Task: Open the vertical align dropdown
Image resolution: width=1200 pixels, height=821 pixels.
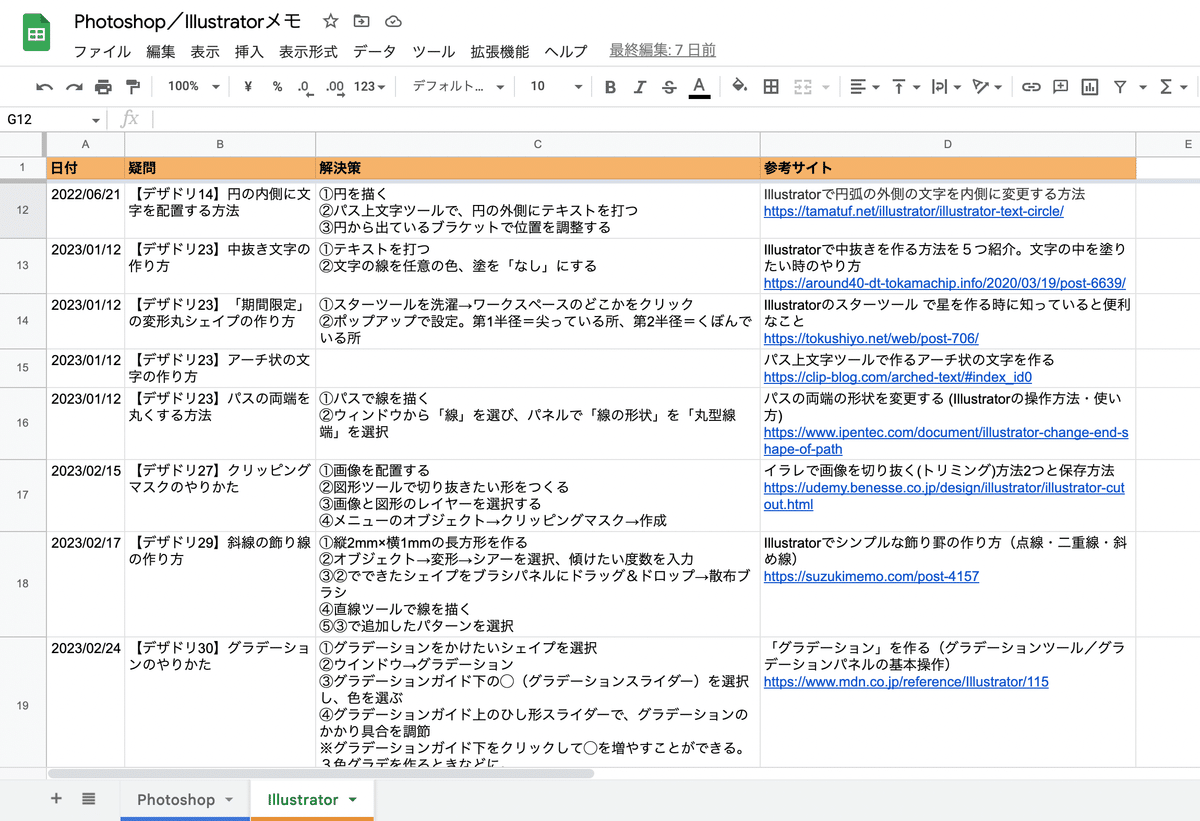Action: tap(905, 87)
